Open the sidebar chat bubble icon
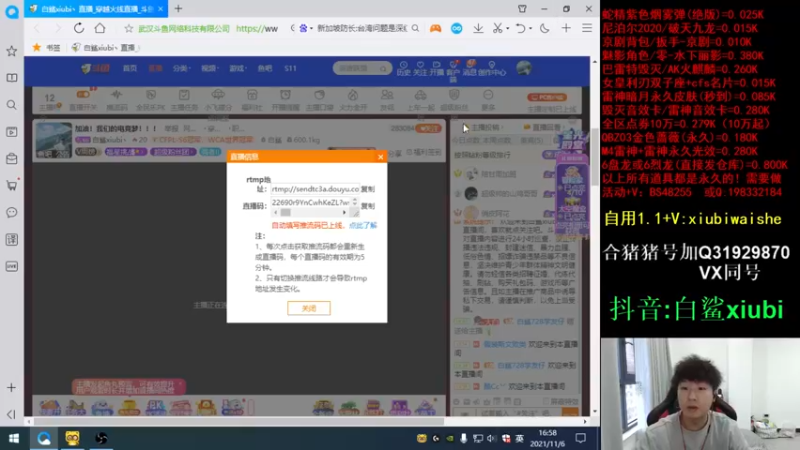 coord(12,212)
